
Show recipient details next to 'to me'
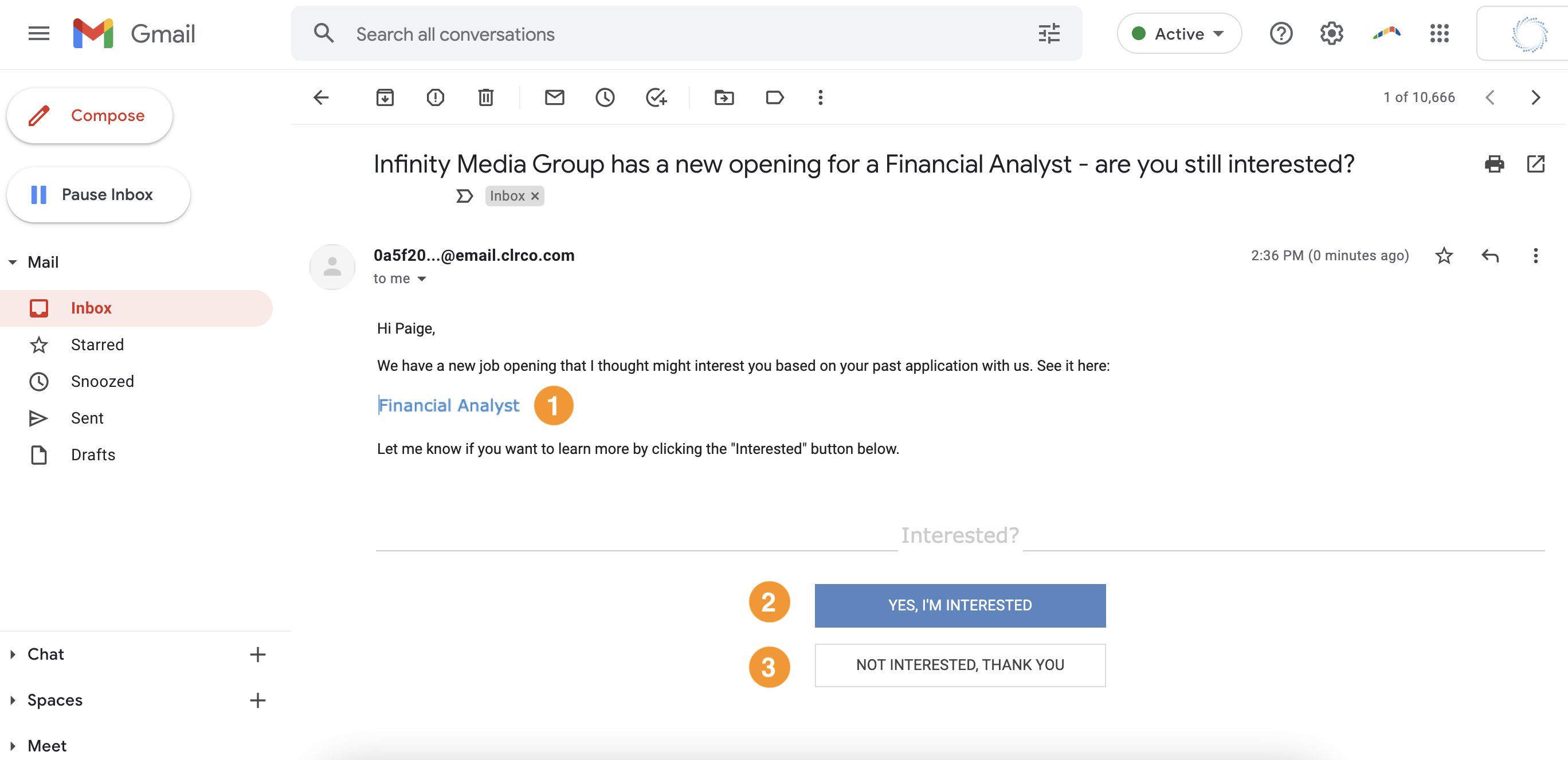421,279
